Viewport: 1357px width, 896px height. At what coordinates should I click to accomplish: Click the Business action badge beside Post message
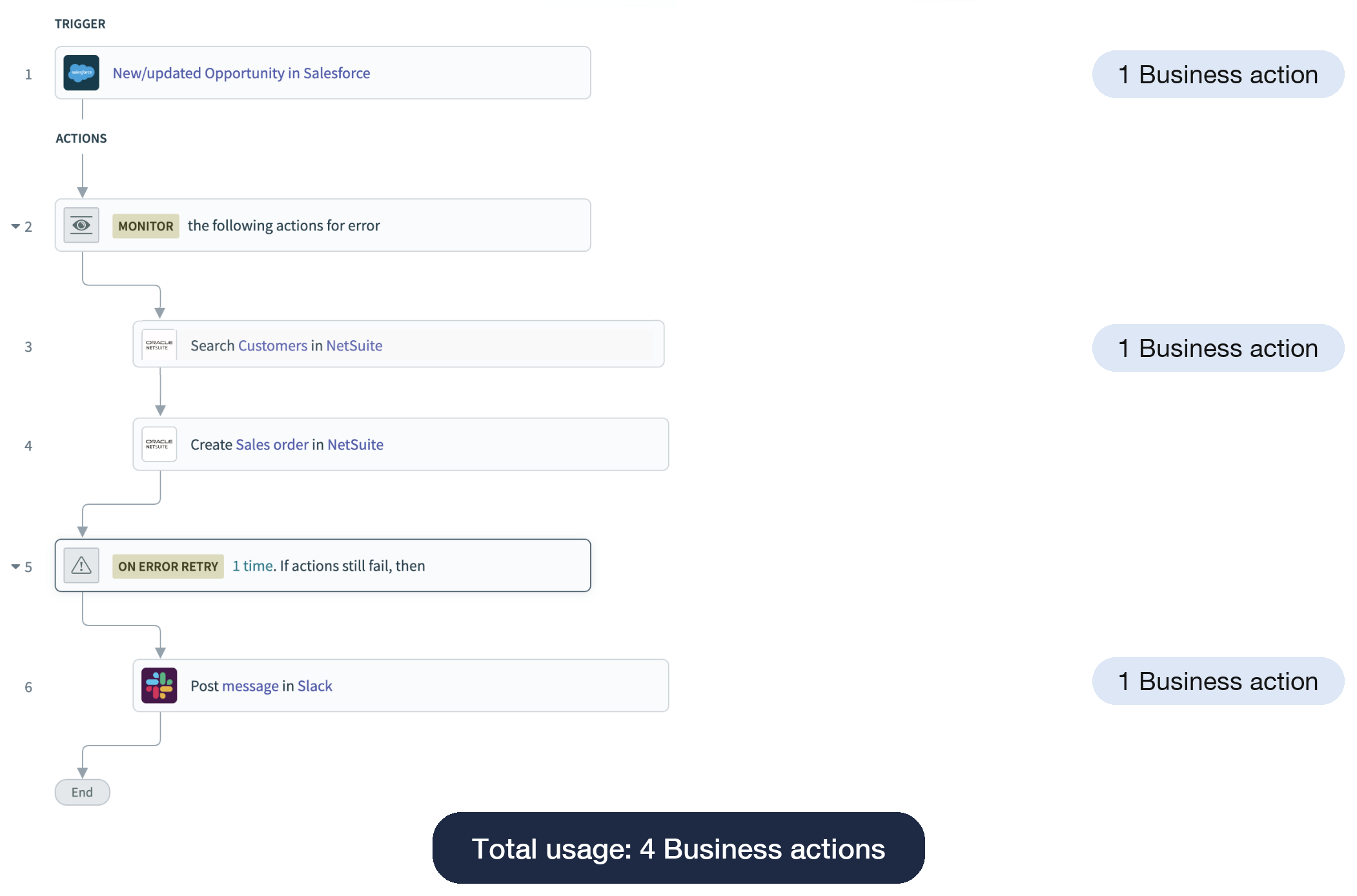[x=1218, y=682]
